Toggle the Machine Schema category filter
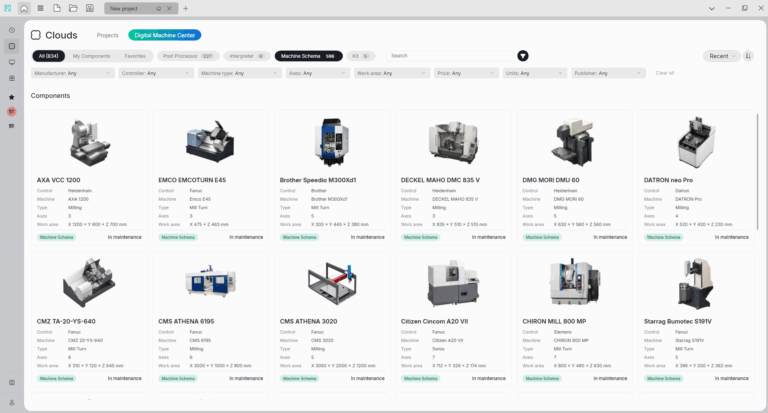The height and width of the screenshot is (413, 768). click(x=308, y=56)
